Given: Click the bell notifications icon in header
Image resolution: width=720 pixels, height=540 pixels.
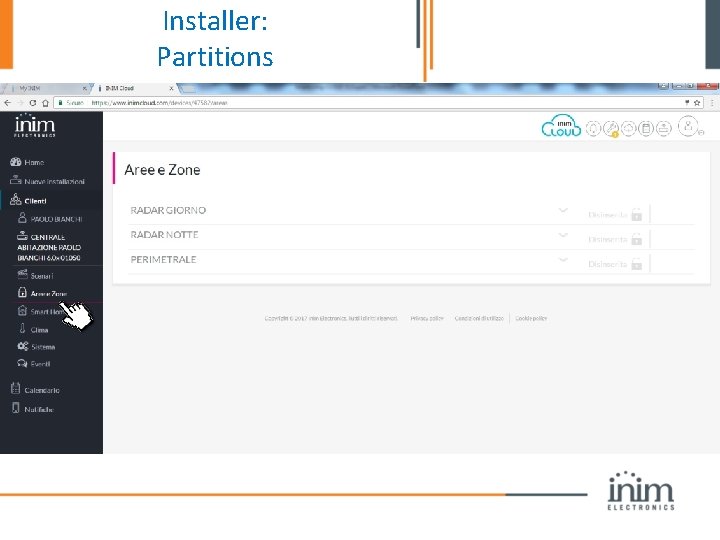Looking at the screenshot, I should pyautogui.click(x=593, y=129).
